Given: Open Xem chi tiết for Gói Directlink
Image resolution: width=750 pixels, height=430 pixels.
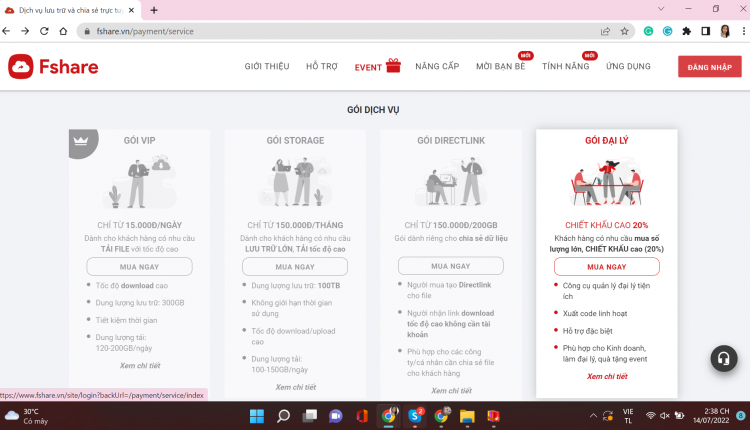Looking at the screenshot, I should (452, 391).
